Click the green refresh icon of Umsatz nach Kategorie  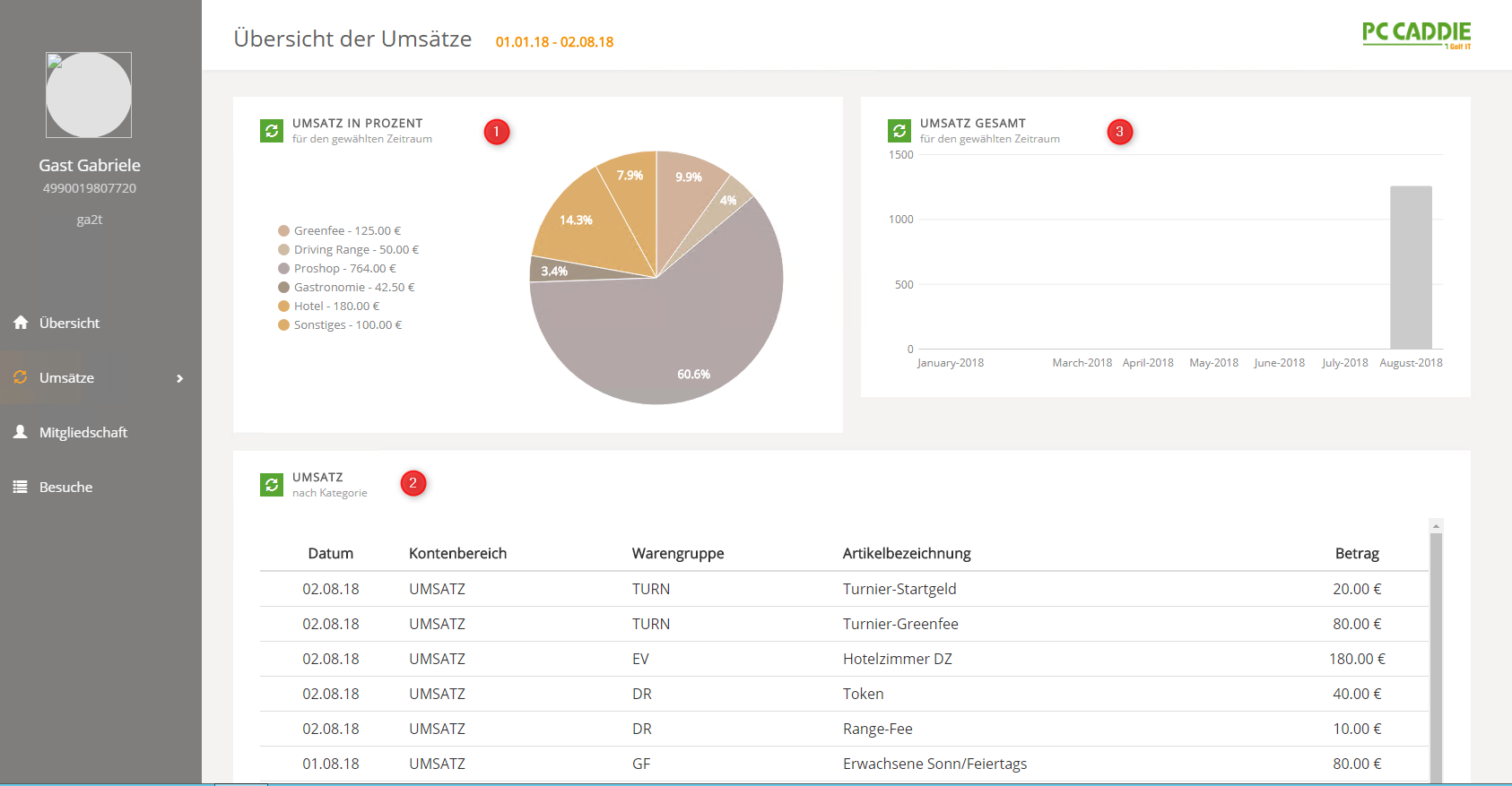pos(271,485)
